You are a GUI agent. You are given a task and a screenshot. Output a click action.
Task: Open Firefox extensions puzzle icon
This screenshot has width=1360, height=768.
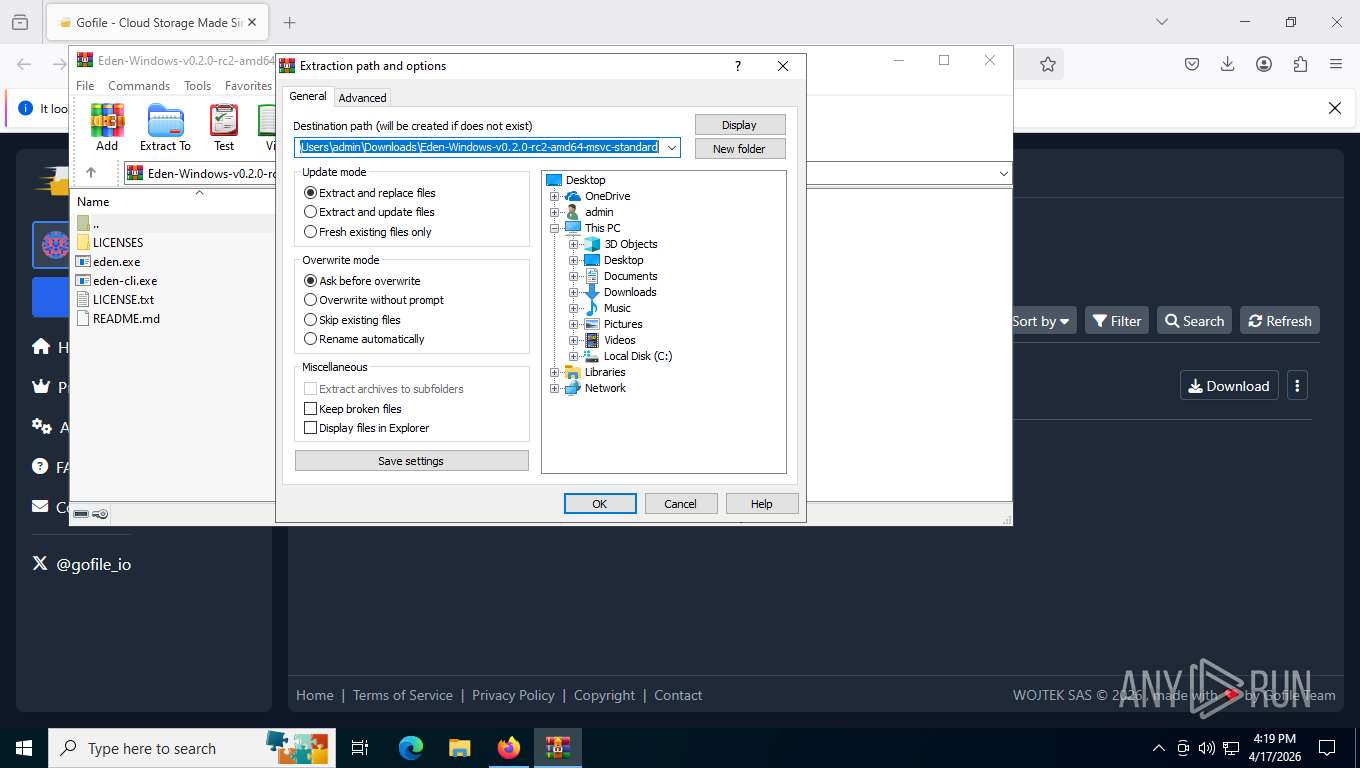(1300, 64)
